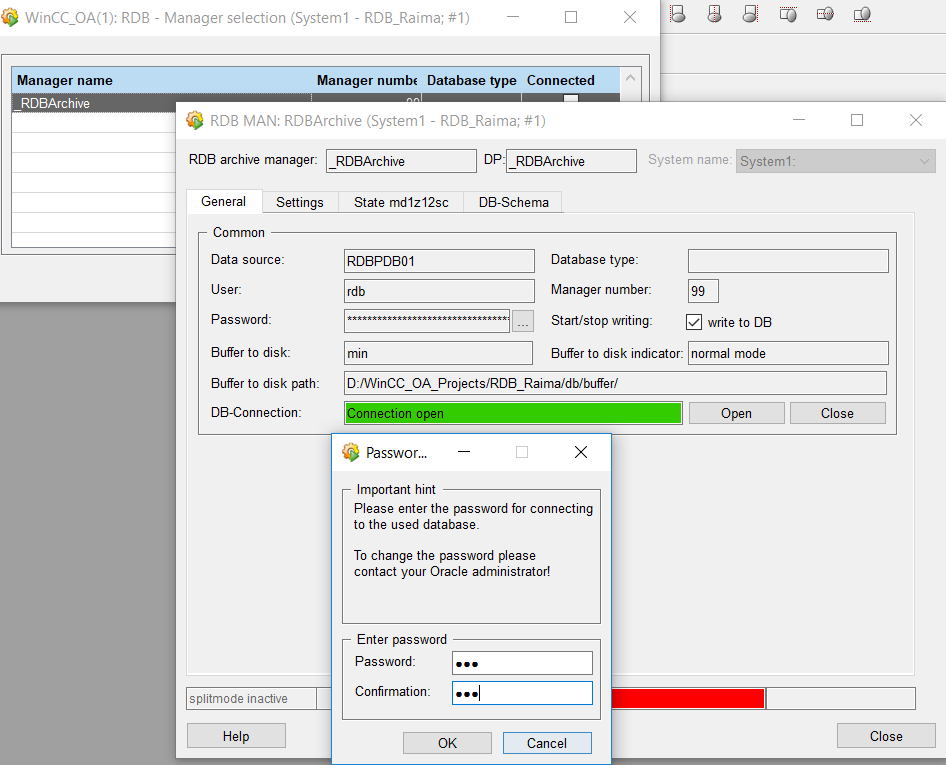The image size is (946, 765).
Task: Click the green Connection open status bar
Action: tap(513, 413)
